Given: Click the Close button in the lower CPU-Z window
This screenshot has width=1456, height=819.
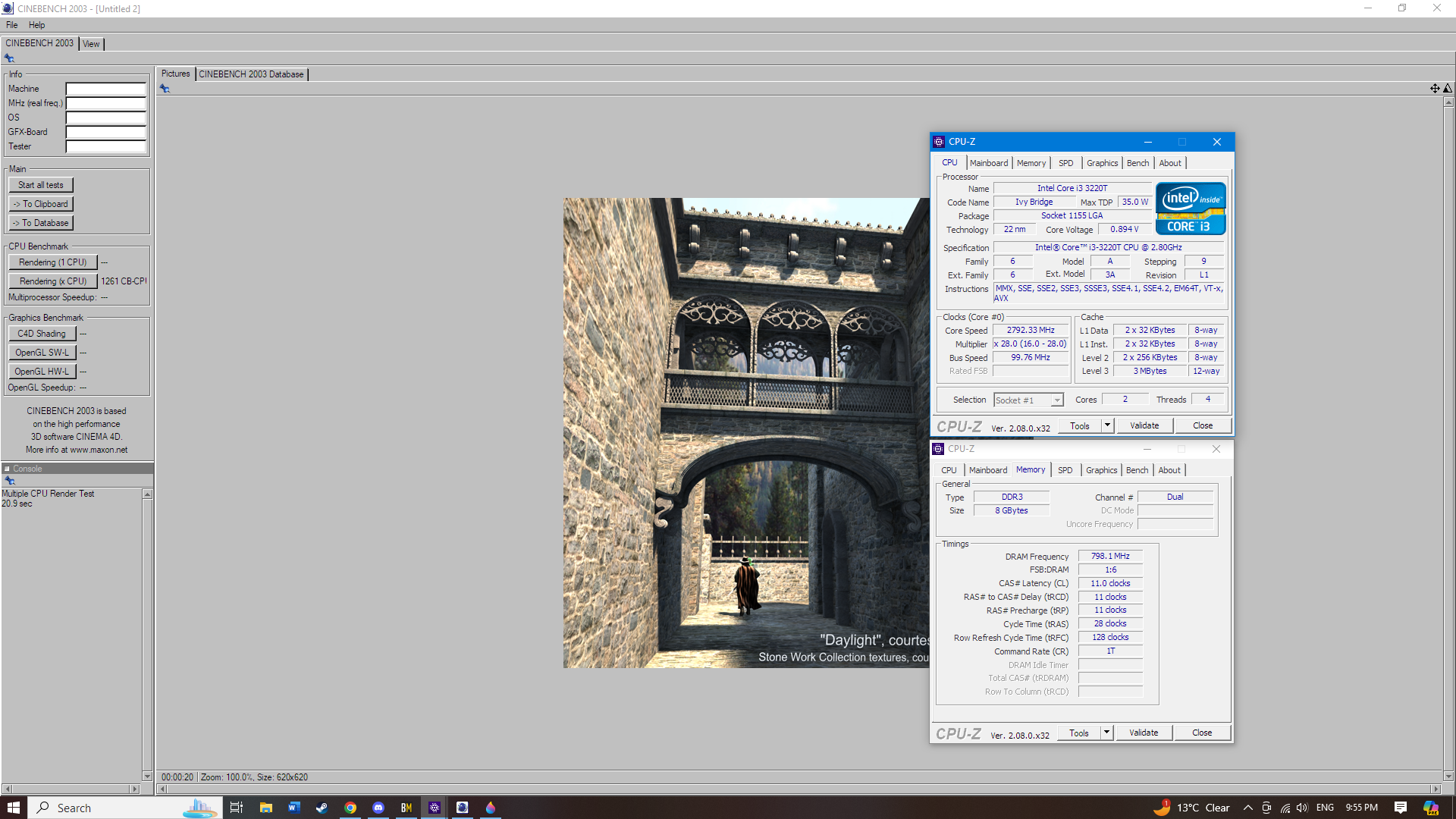Looking at the screenshot, I should coord(1202,733).
